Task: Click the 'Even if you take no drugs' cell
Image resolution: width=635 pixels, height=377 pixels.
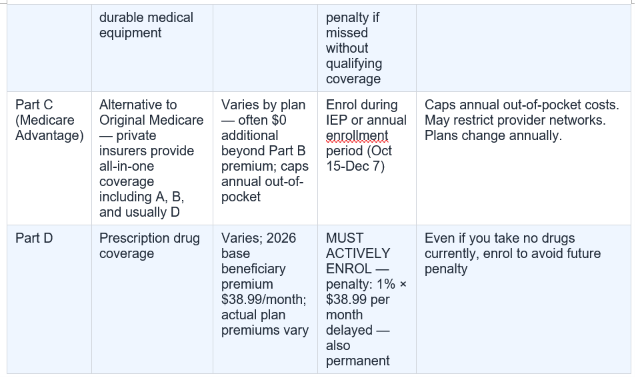Action: click(x=523, y=299)
